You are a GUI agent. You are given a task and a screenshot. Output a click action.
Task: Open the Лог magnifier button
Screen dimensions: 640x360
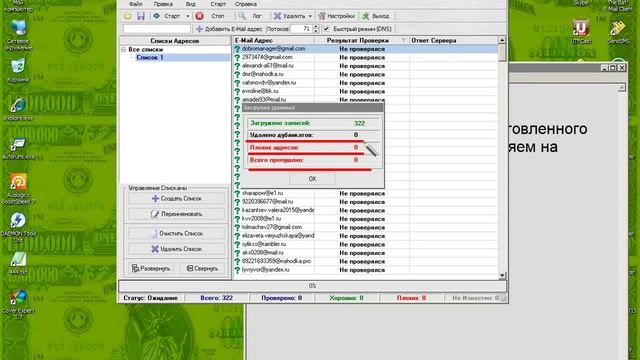click(x=251, y=16)
